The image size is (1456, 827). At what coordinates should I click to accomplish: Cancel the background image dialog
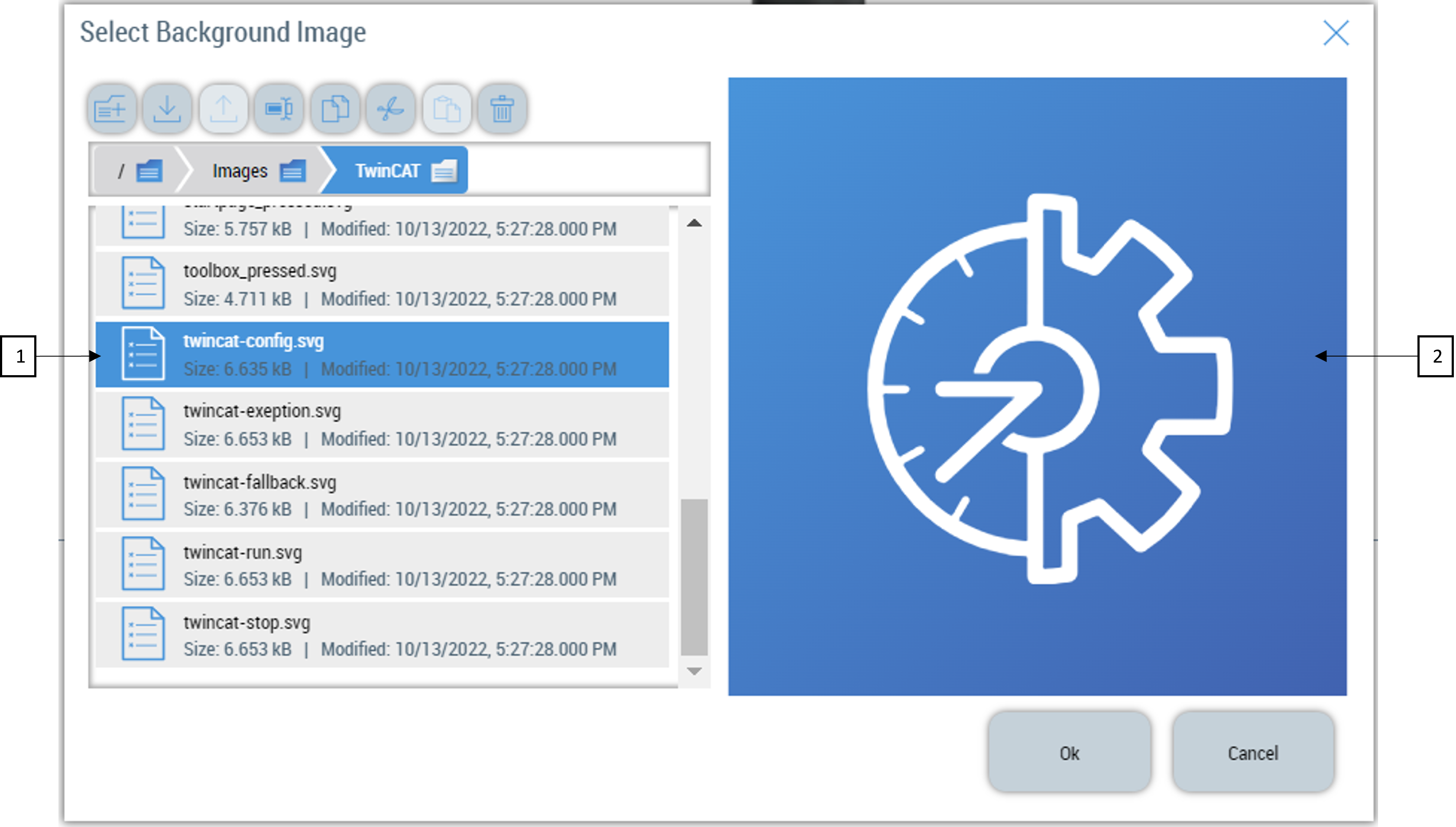(1253, 752)
